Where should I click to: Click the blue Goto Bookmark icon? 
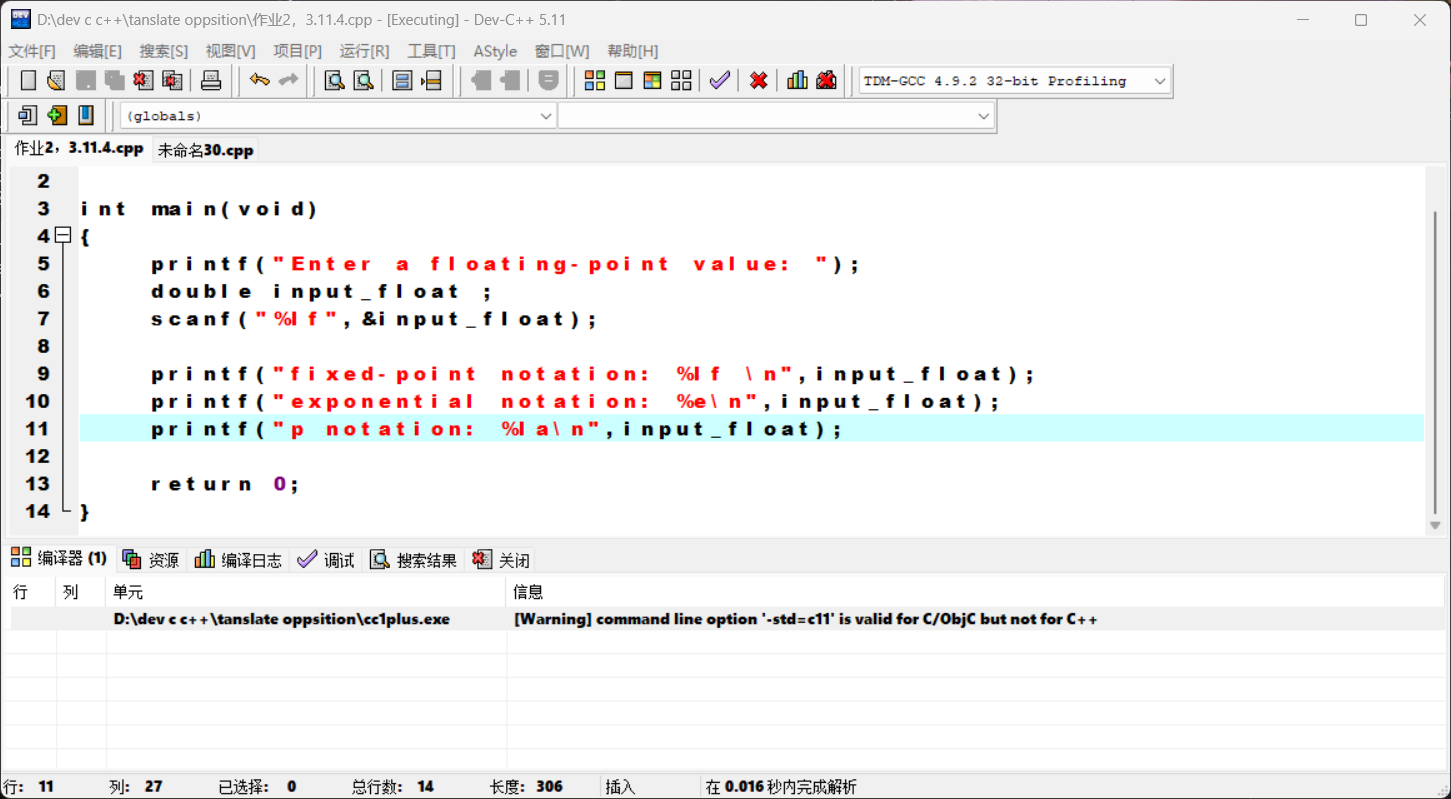pos(86,116)
